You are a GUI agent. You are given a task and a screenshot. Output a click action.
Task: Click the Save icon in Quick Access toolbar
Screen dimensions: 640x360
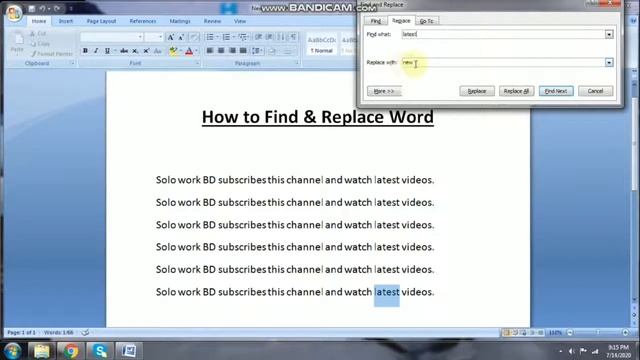tap(32, 9)
